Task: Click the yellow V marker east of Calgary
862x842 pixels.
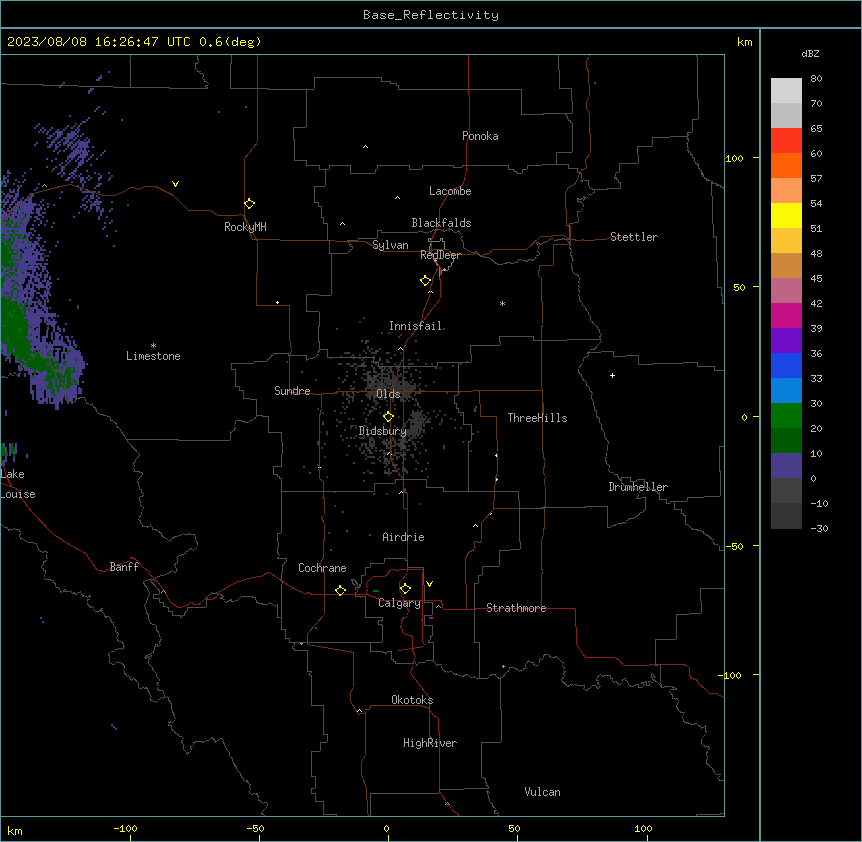Action: (429, 584)
